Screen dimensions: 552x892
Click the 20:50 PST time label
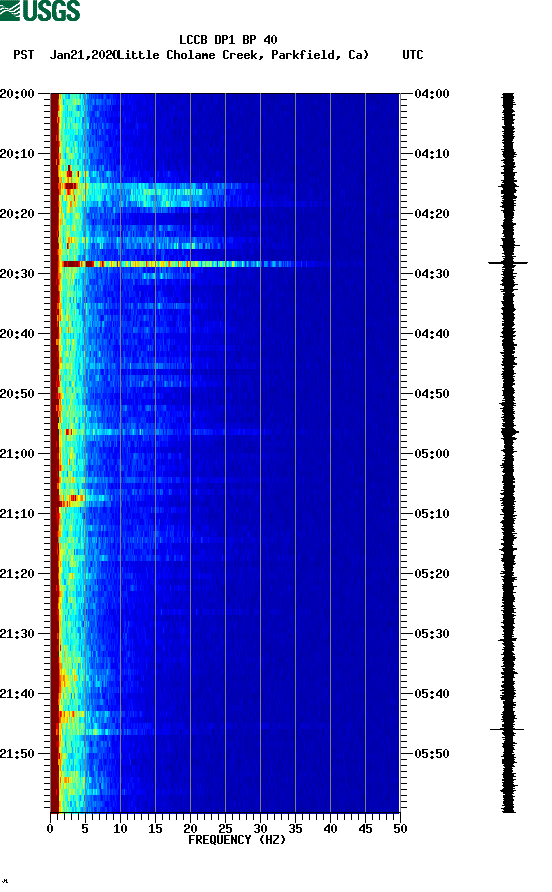click(x=17, y=394)
